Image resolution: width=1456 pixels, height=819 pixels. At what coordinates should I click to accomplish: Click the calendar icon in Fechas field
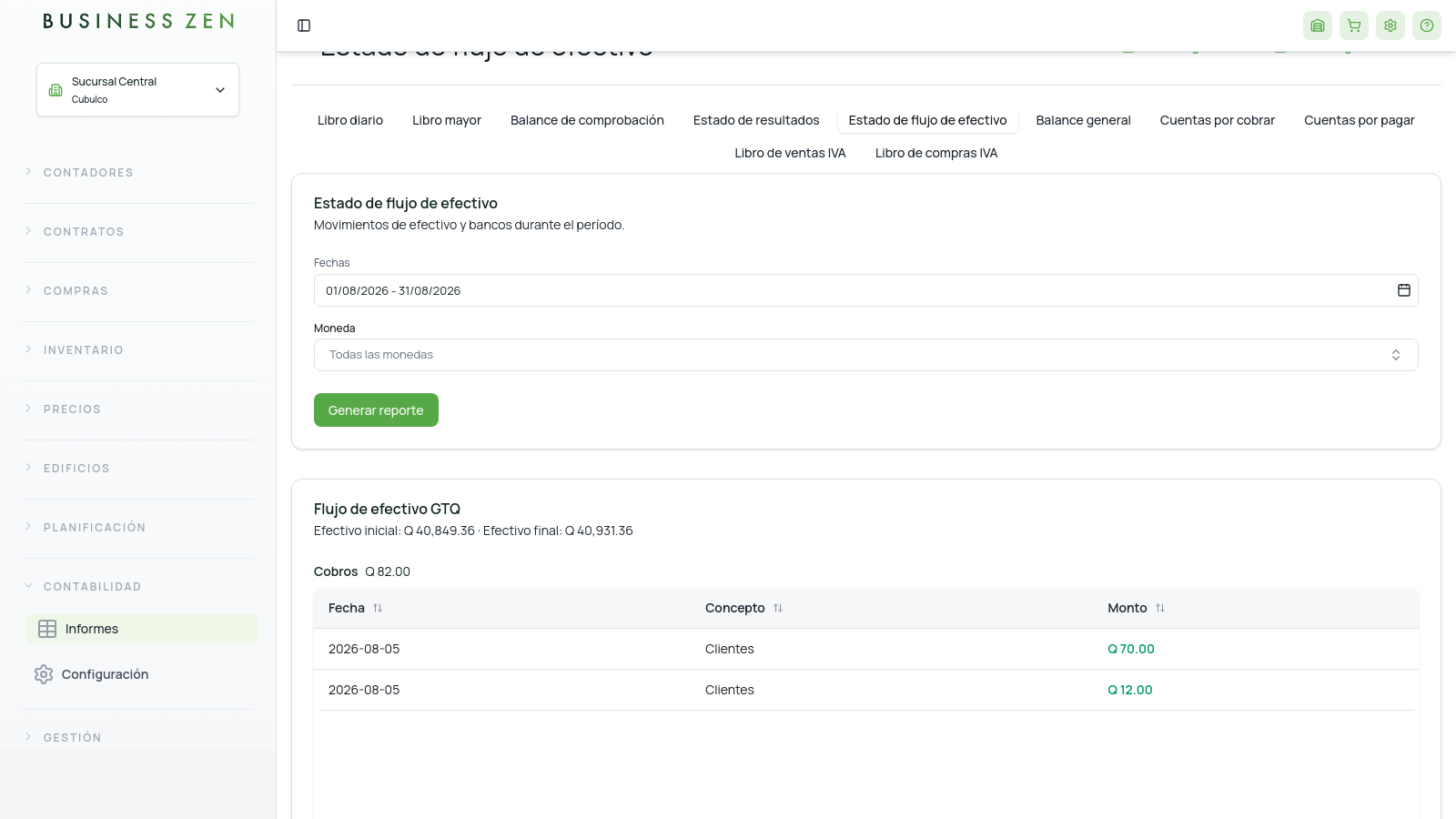1404,290
